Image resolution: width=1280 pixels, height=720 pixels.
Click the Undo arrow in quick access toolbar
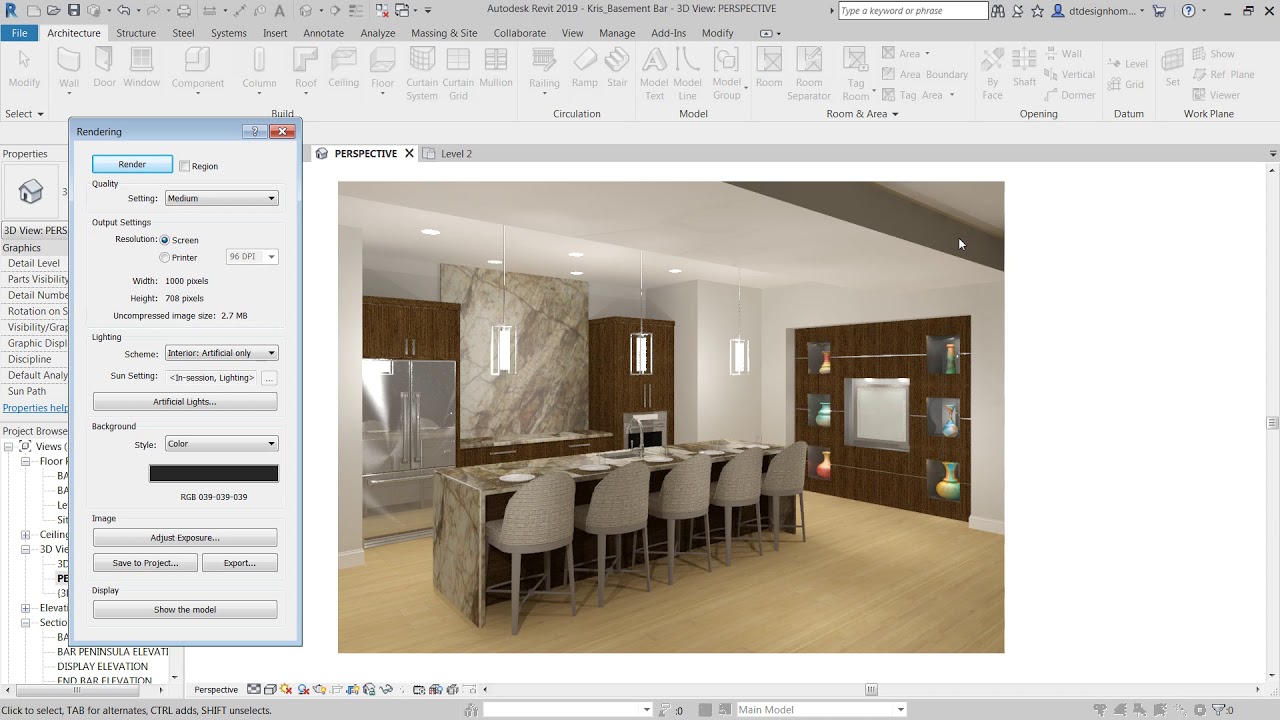point(122,11)
